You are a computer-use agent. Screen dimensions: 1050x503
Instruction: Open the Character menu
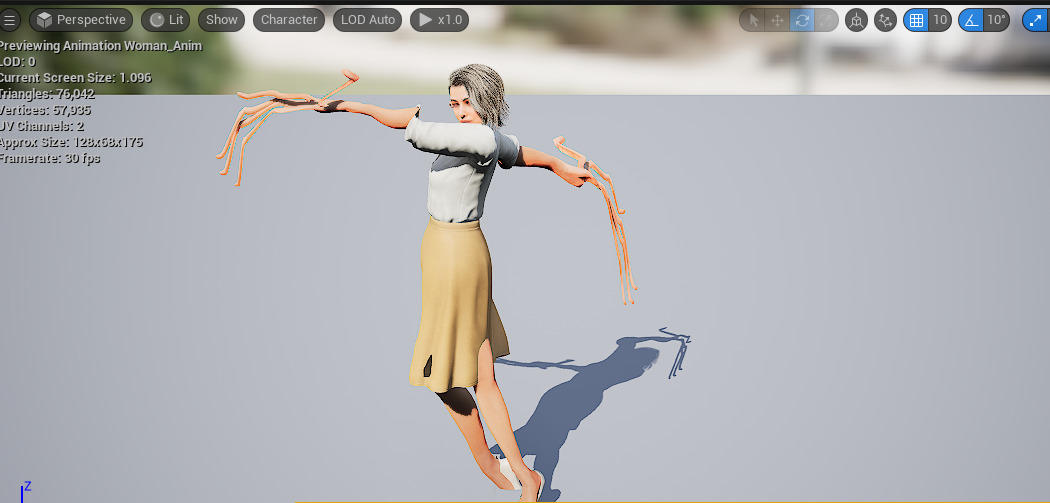(289, 20)
